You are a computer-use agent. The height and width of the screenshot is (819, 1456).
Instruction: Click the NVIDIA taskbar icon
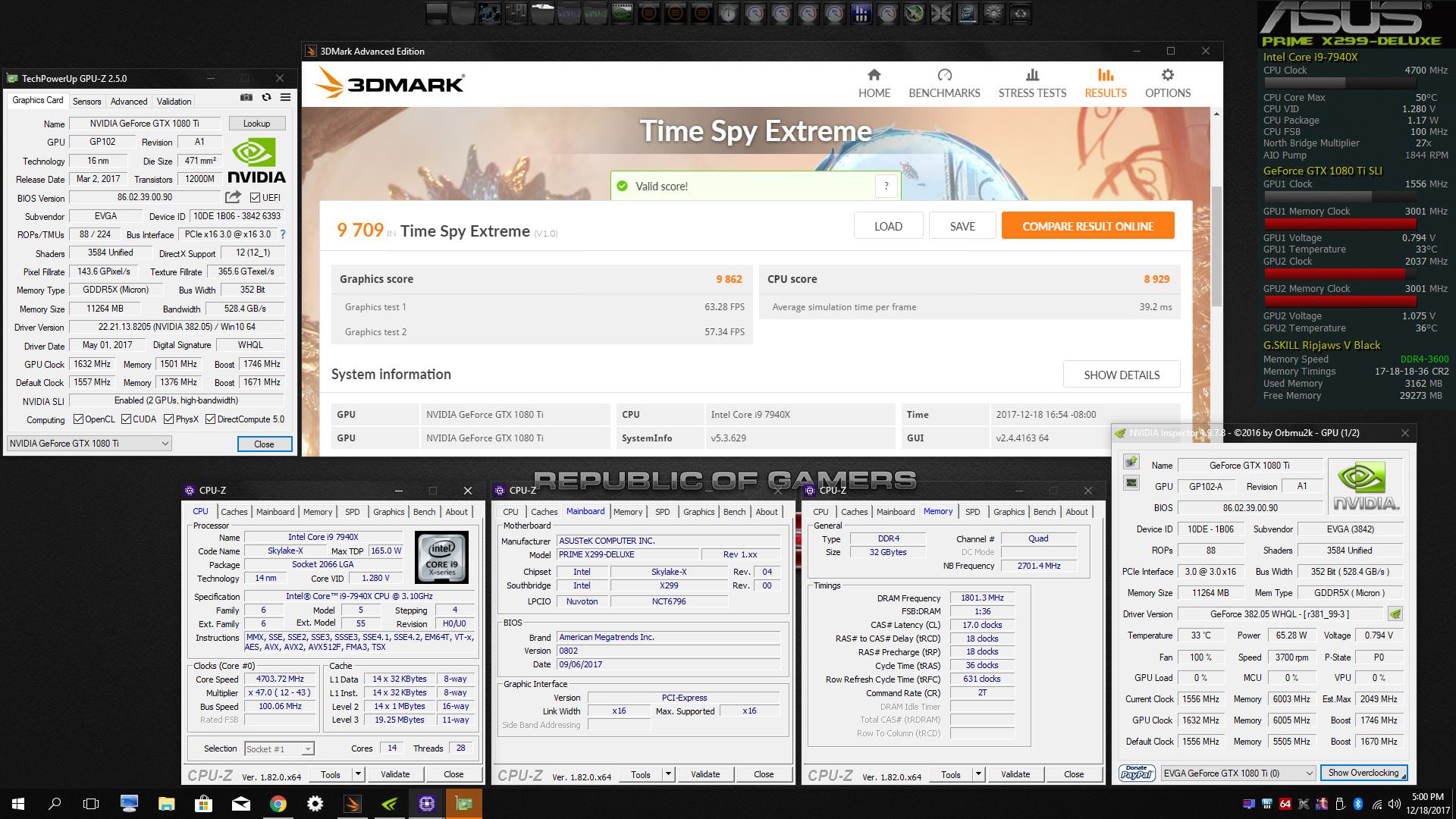coord(390,804)
